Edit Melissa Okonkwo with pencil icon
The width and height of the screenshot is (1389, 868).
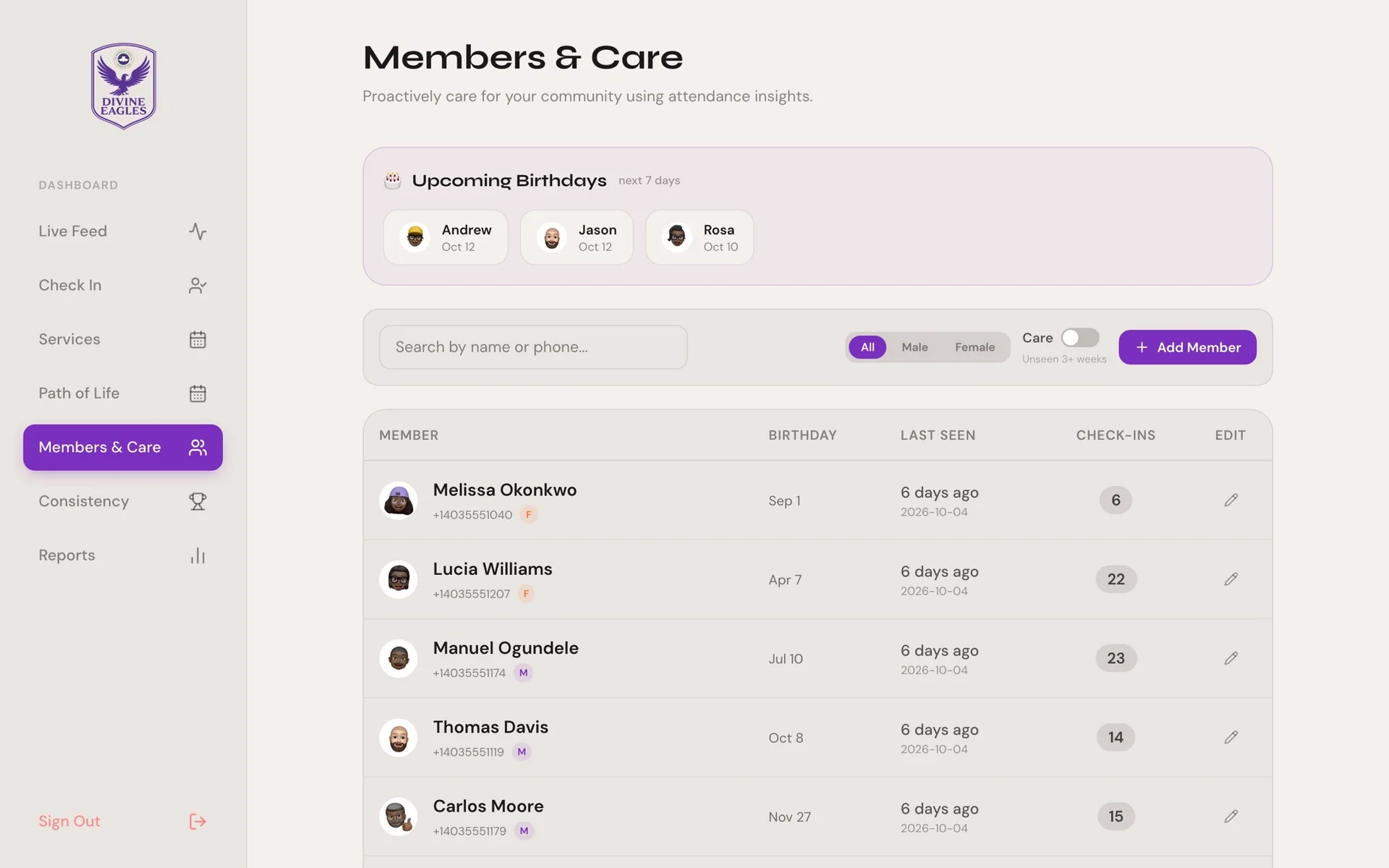[x=1231, y=500]
